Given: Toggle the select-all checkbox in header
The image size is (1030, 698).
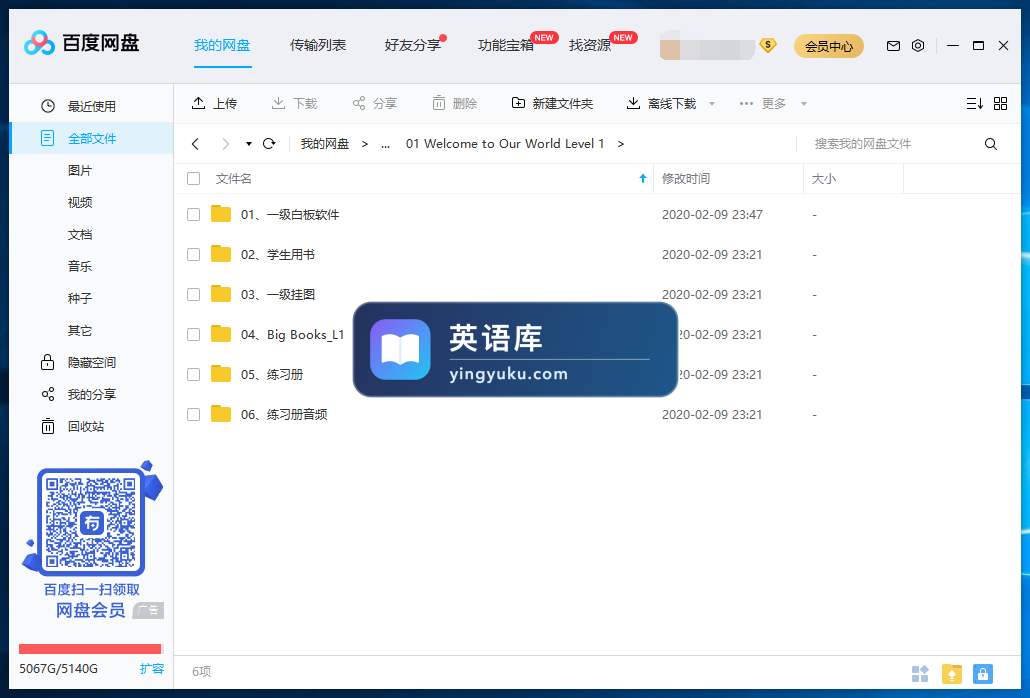Looking at the screenshot, I should coord(193,179).
